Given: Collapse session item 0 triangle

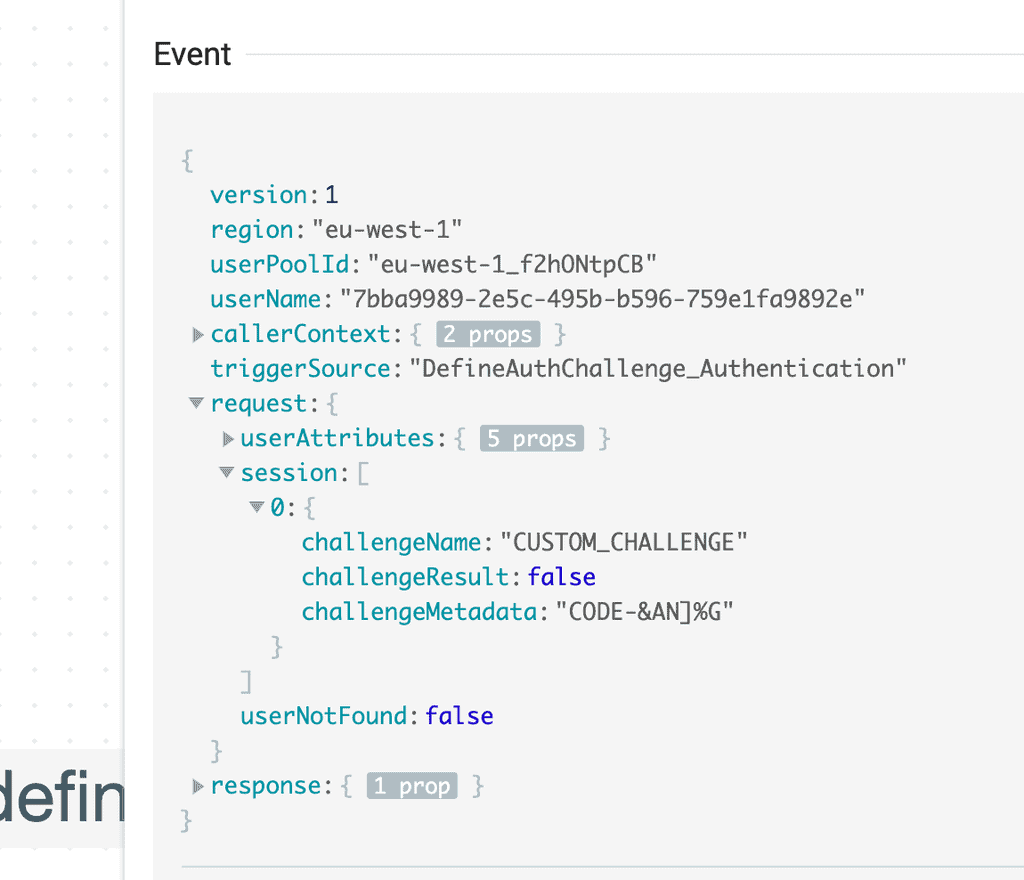Looking at the screenshot, I should (258, 508).
